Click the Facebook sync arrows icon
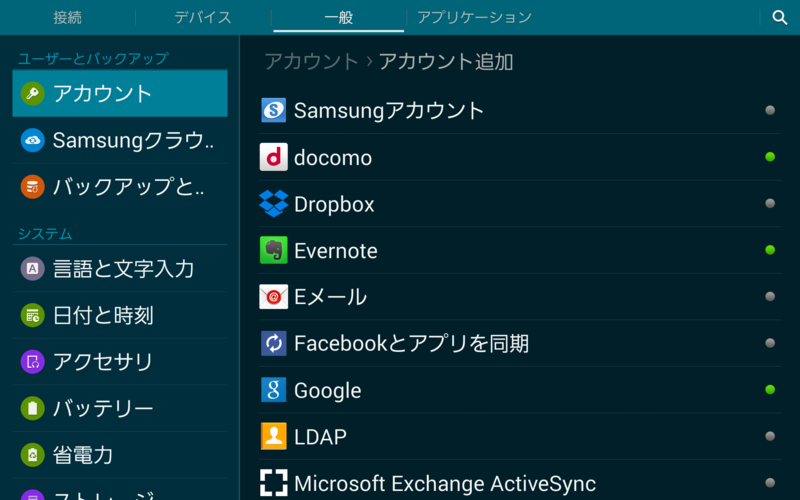The image size is (800, 500). pyautogui.click(x=273, y=343)
